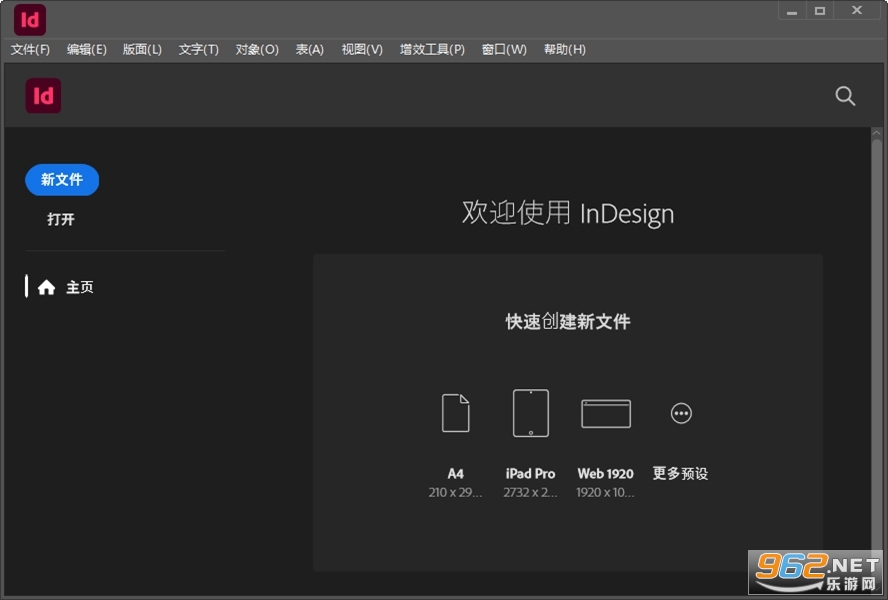Click the InDesign title bar app icon
This screenshot has width=888, height=600.
click(x=30, y=20)
